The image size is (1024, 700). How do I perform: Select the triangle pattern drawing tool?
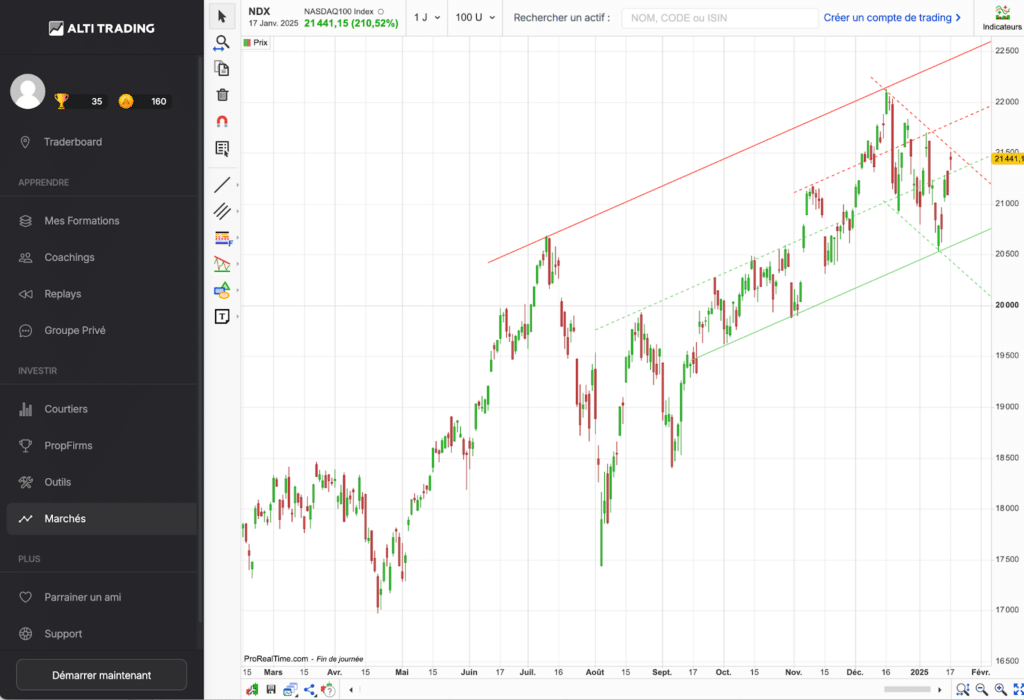click(222, 264)
